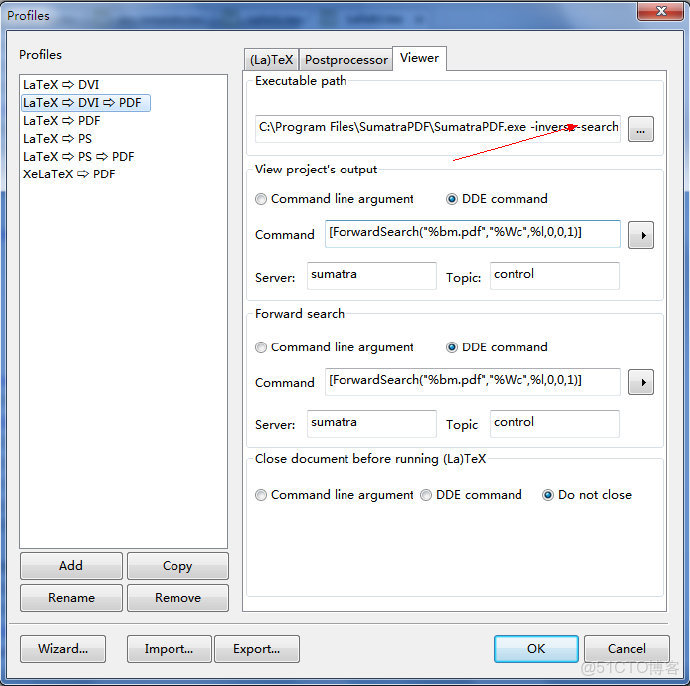Viewport: 690px width, 686px height.
Task: Click the Export... button
Action: point(257,649)
